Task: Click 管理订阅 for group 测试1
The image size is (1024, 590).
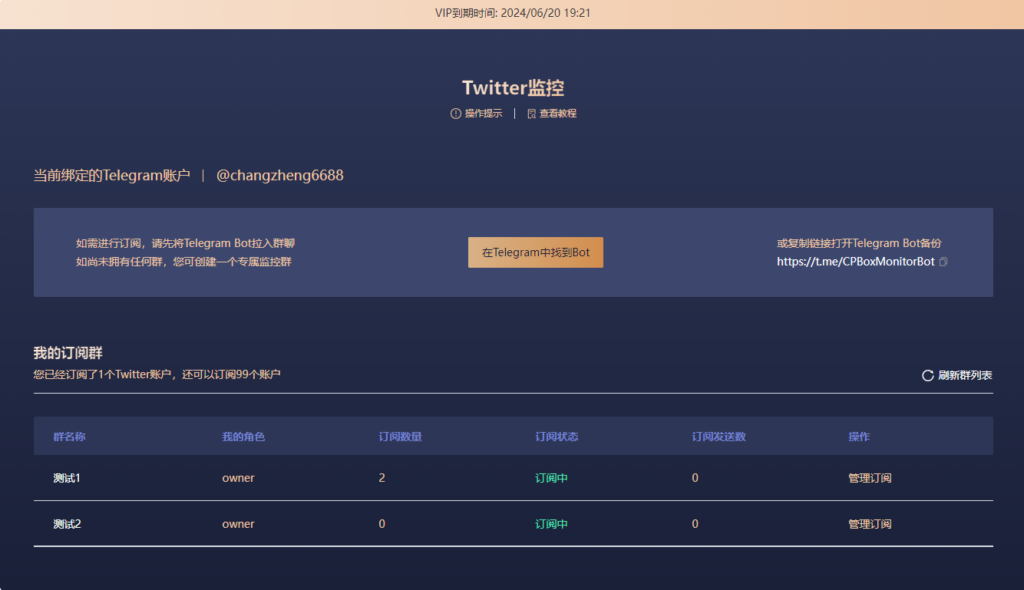Action: coord(870,478)
